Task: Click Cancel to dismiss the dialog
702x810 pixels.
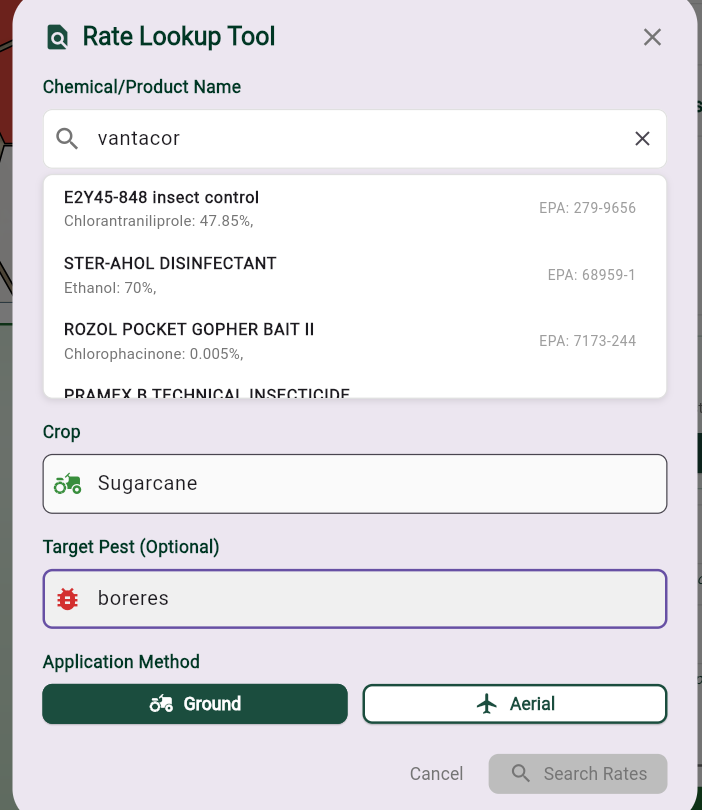Action: [436, 773]
